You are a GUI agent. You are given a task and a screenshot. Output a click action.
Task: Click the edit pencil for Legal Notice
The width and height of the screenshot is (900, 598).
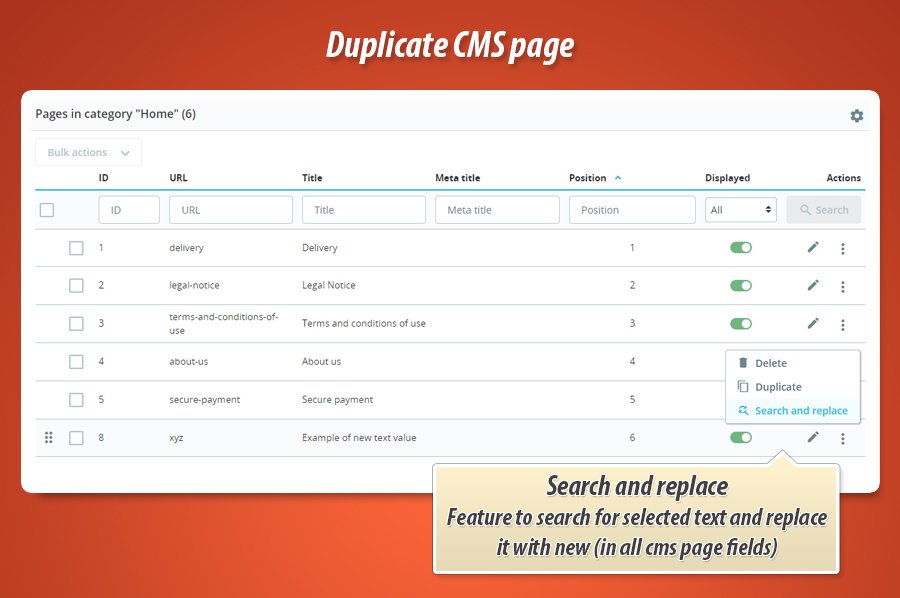click(813, 285)
